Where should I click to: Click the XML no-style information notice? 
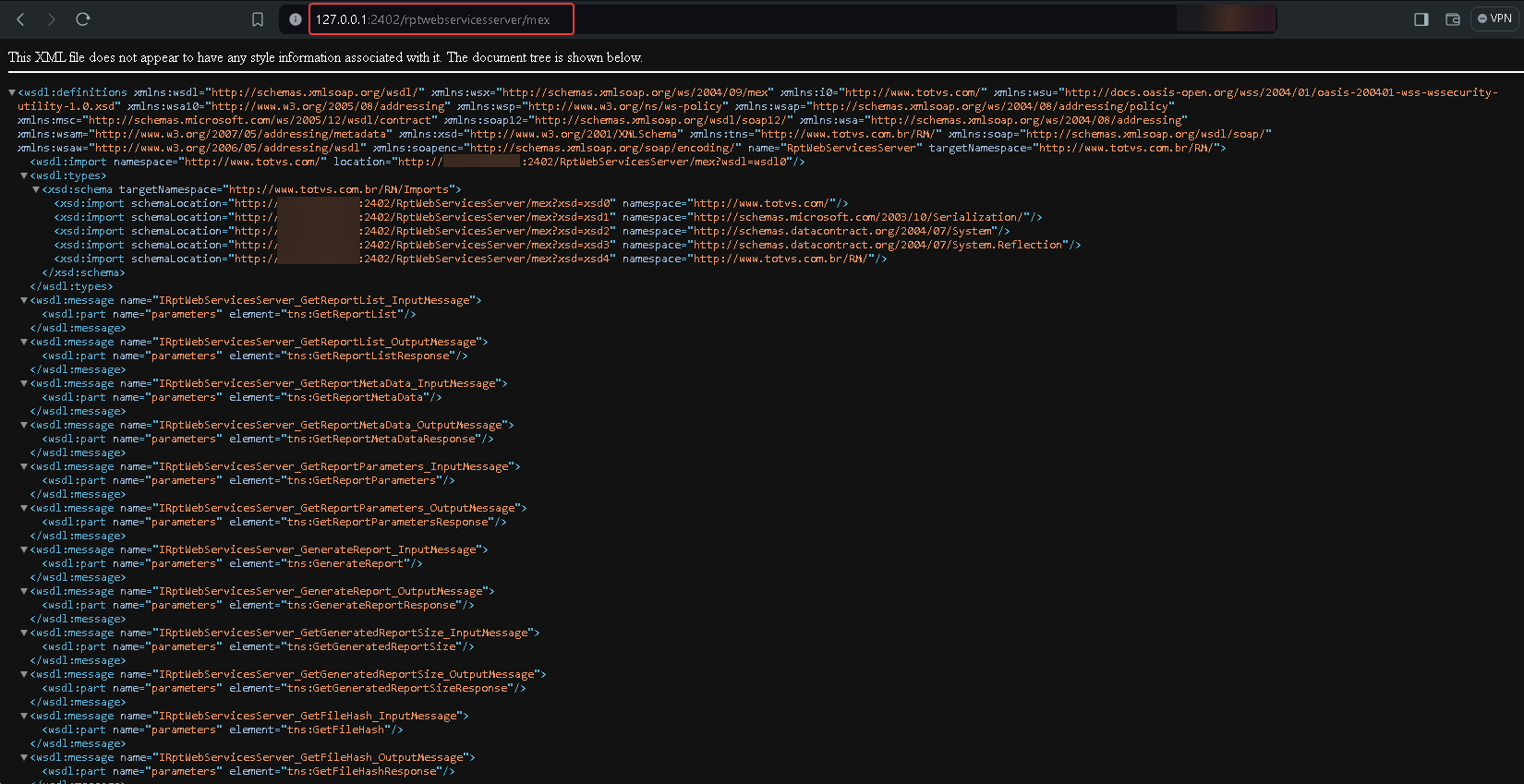click(325, 57)
